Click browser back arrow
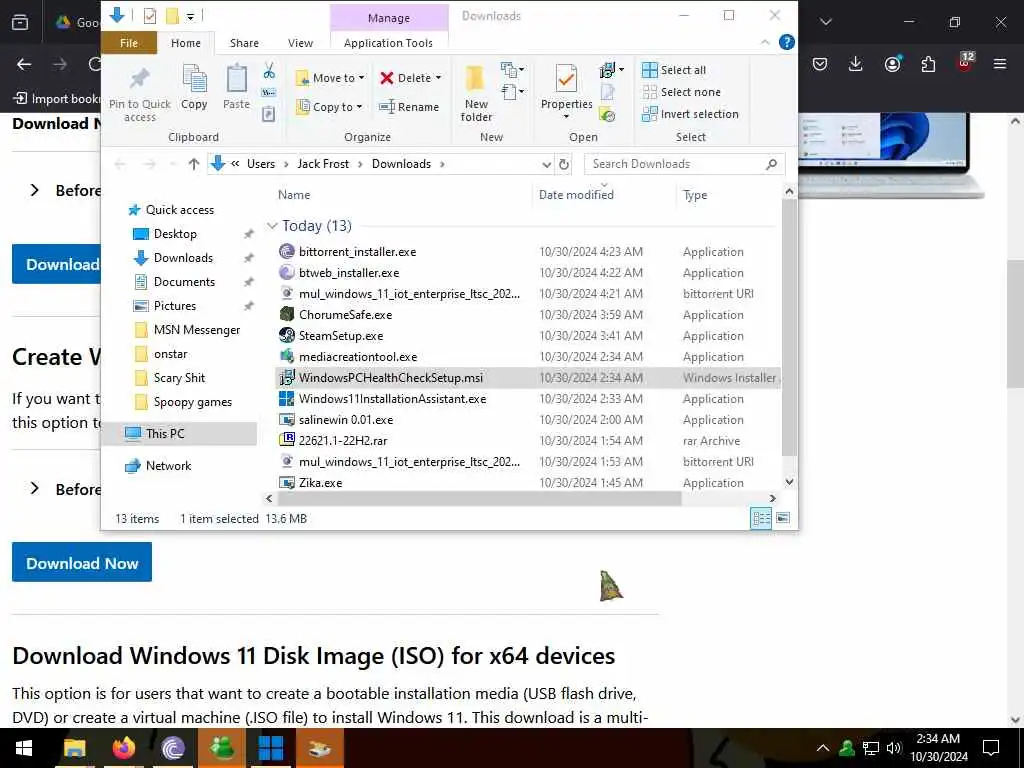This screenshot has width=1024, height=768. pos(24,64)
